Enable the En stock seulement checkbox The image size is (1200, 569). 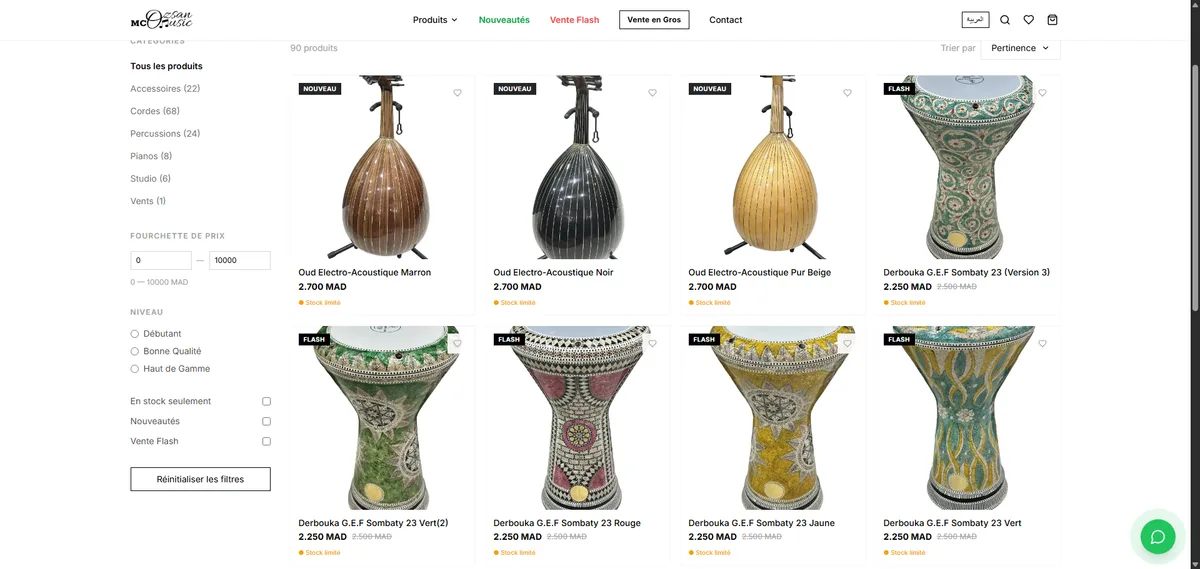point(266,401)
